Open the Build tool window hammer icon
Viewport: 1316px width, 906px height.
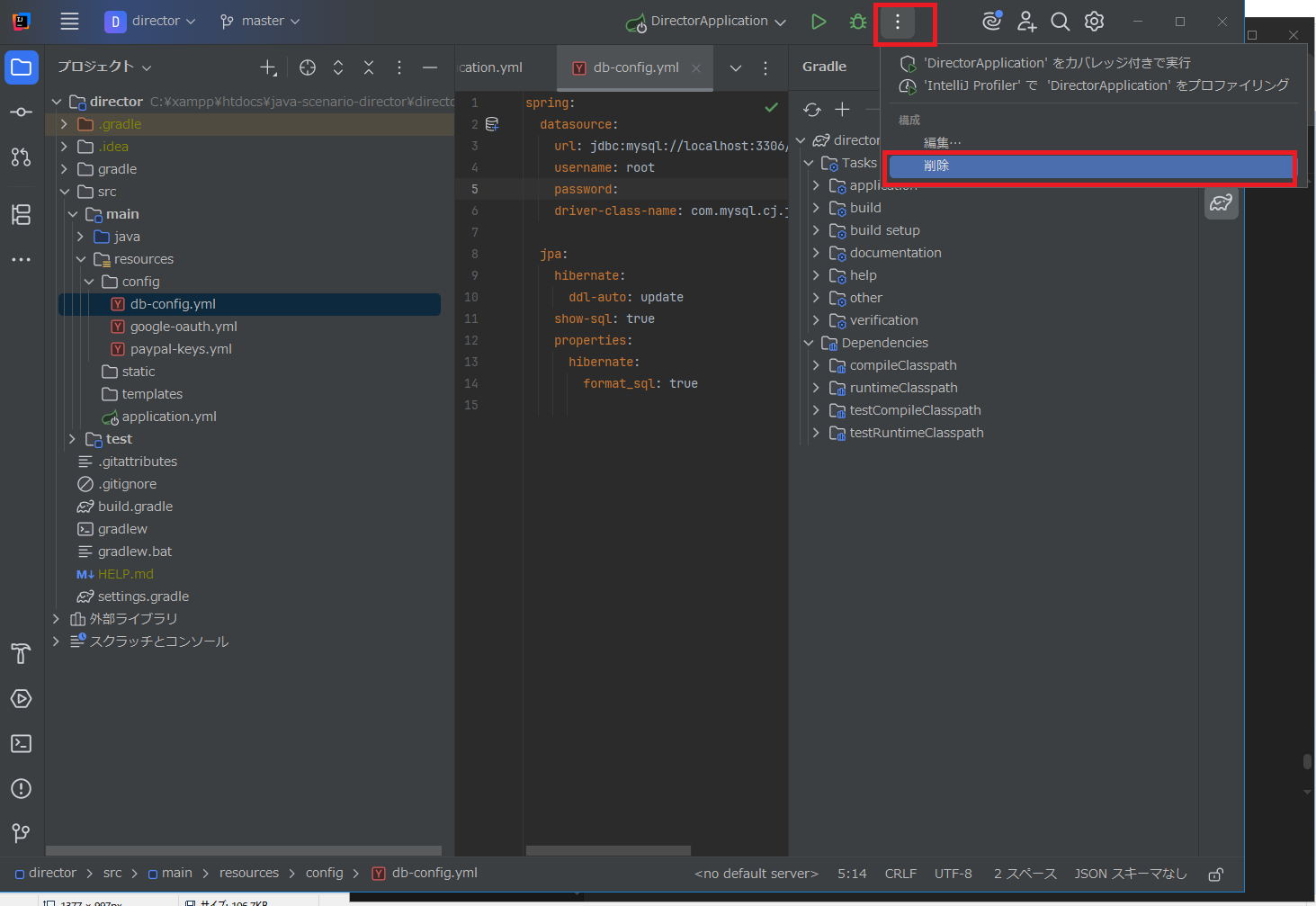tap(22, 654)
